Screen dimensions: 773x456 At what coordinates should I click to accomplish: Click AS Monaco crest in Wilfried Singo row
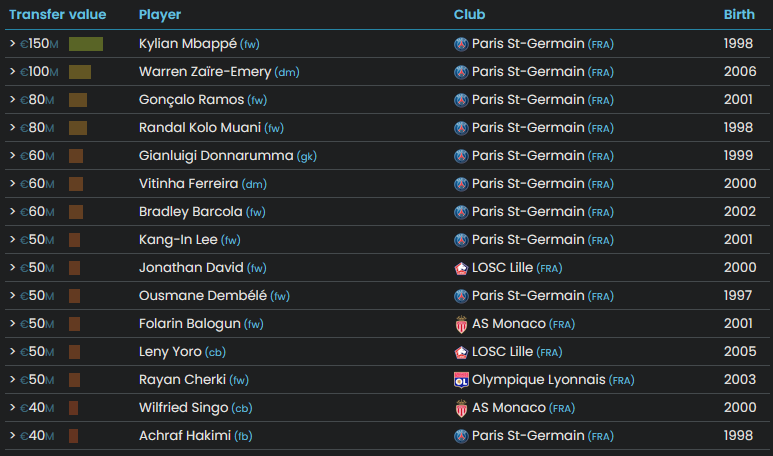pos(461,408)
